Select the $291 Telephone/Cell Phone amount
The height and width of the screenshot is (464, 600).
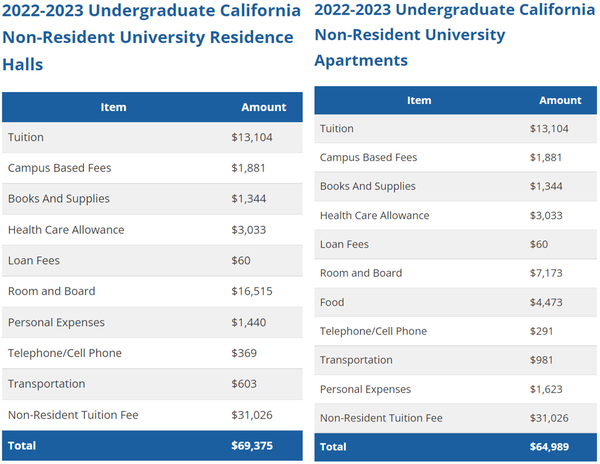pos(542,331)
